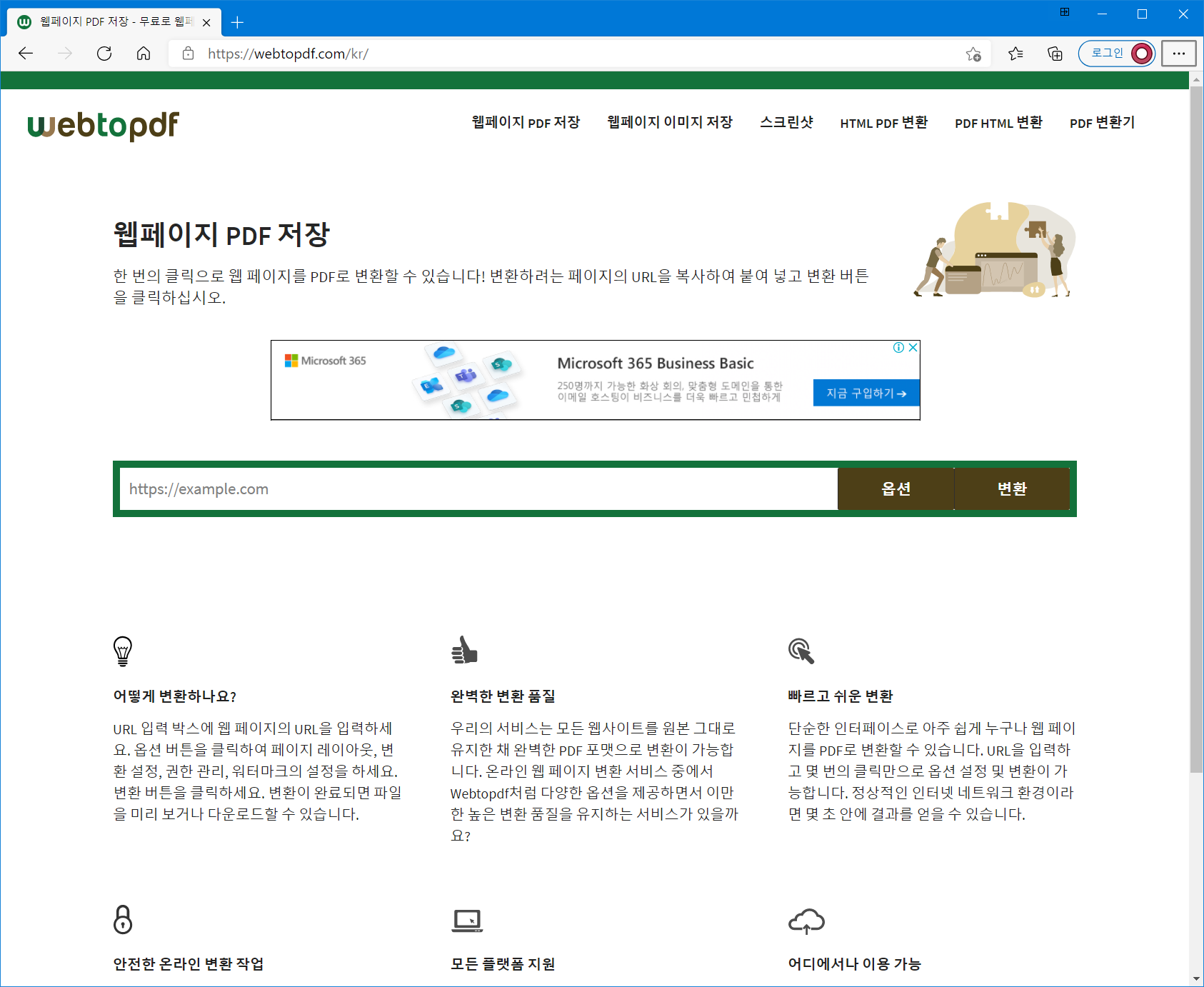The height and width of the screenshot is (987, 1204).
Task: Click the cloud upload icon above 어디에서나 이용 가능
Action: click(806, 921)
